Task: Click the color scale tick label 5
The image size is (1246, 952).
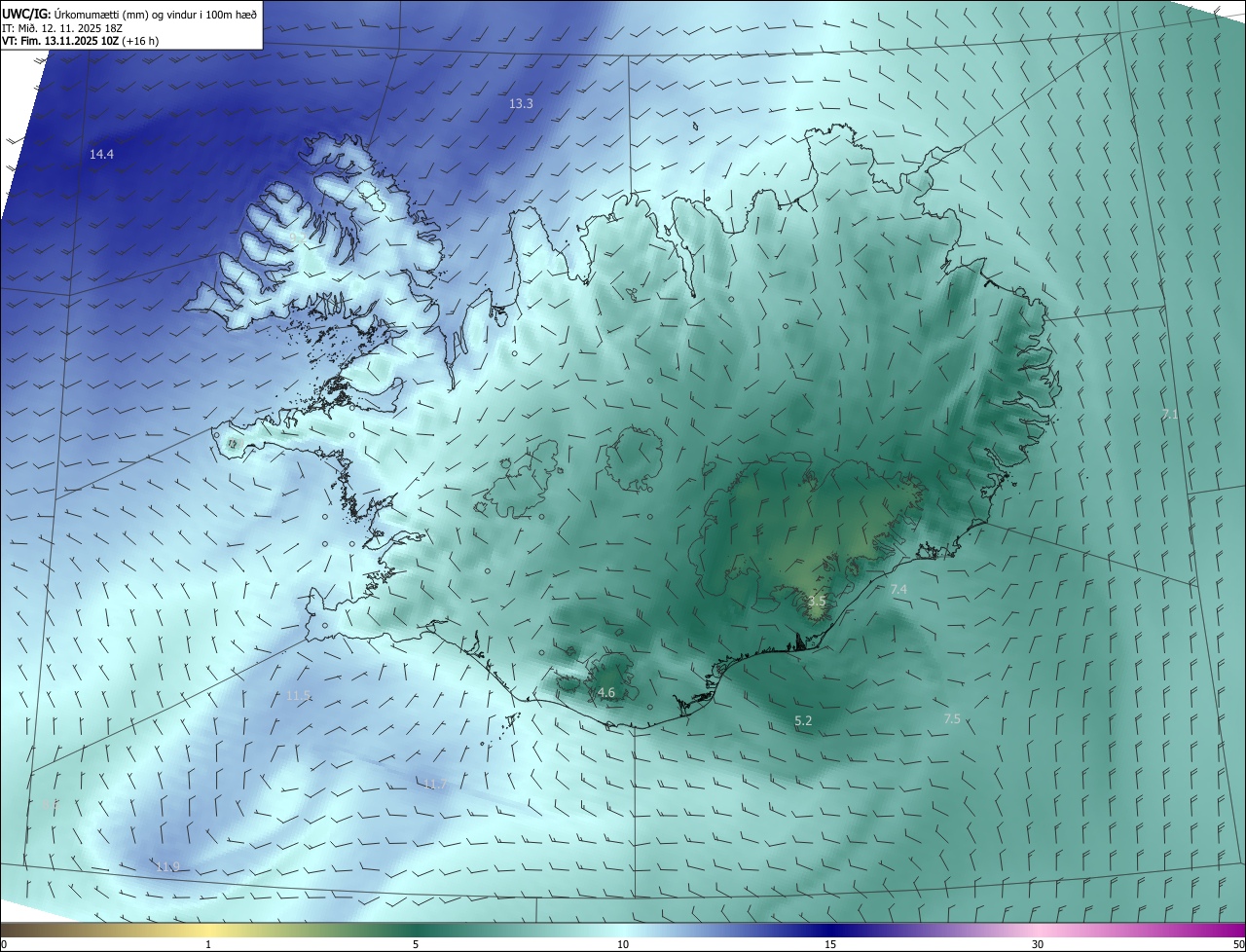Action: [x=416, y=944]
